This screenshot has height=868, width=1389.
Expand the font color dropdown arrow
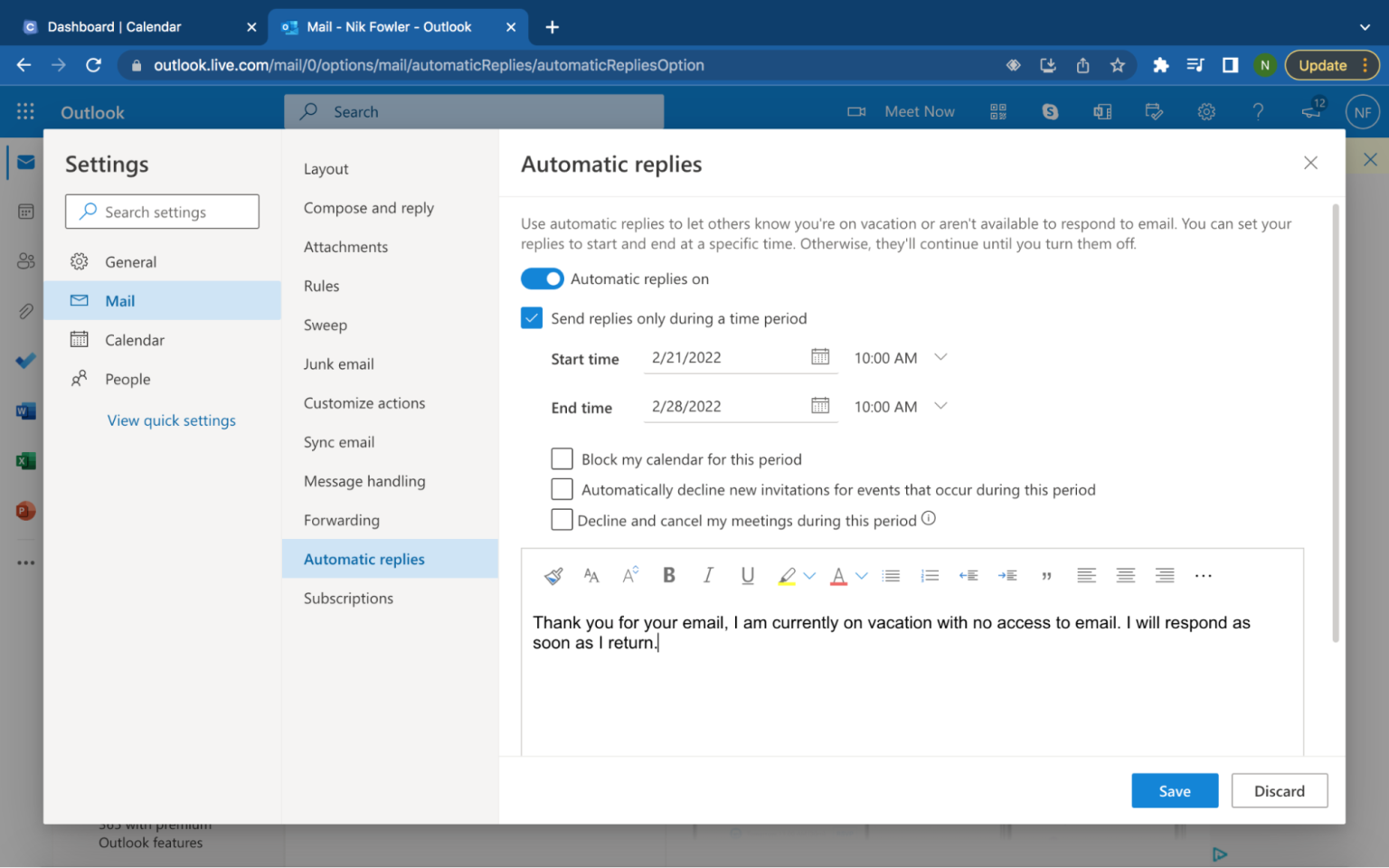(862, 575)
